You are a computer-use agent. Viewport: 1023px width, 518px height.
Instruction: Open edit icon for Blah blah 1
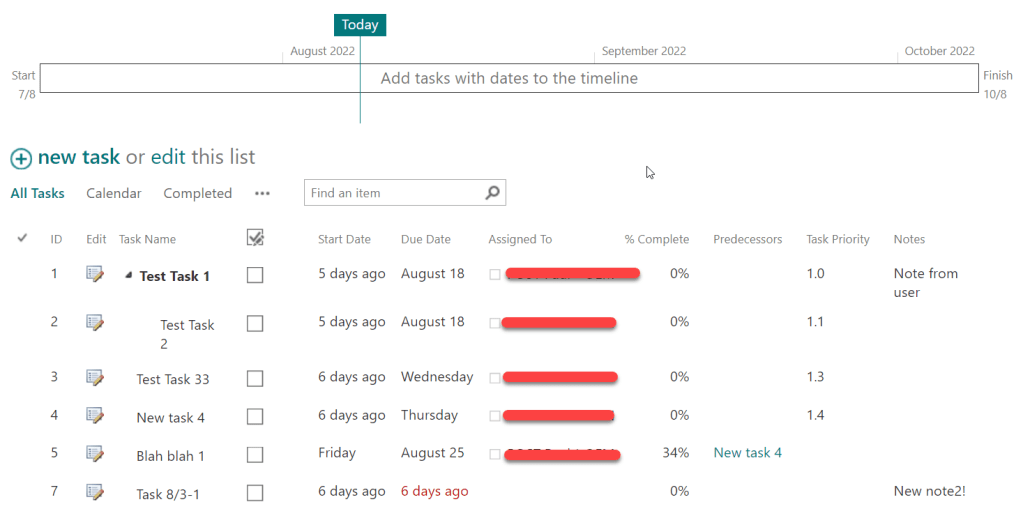tap(95, 454)
